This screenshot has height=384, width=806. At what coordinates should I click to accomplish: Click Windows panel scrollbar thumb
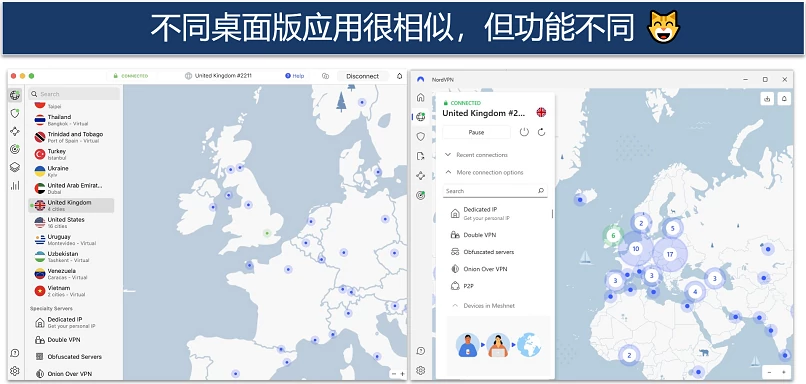[x=553, y=213]
